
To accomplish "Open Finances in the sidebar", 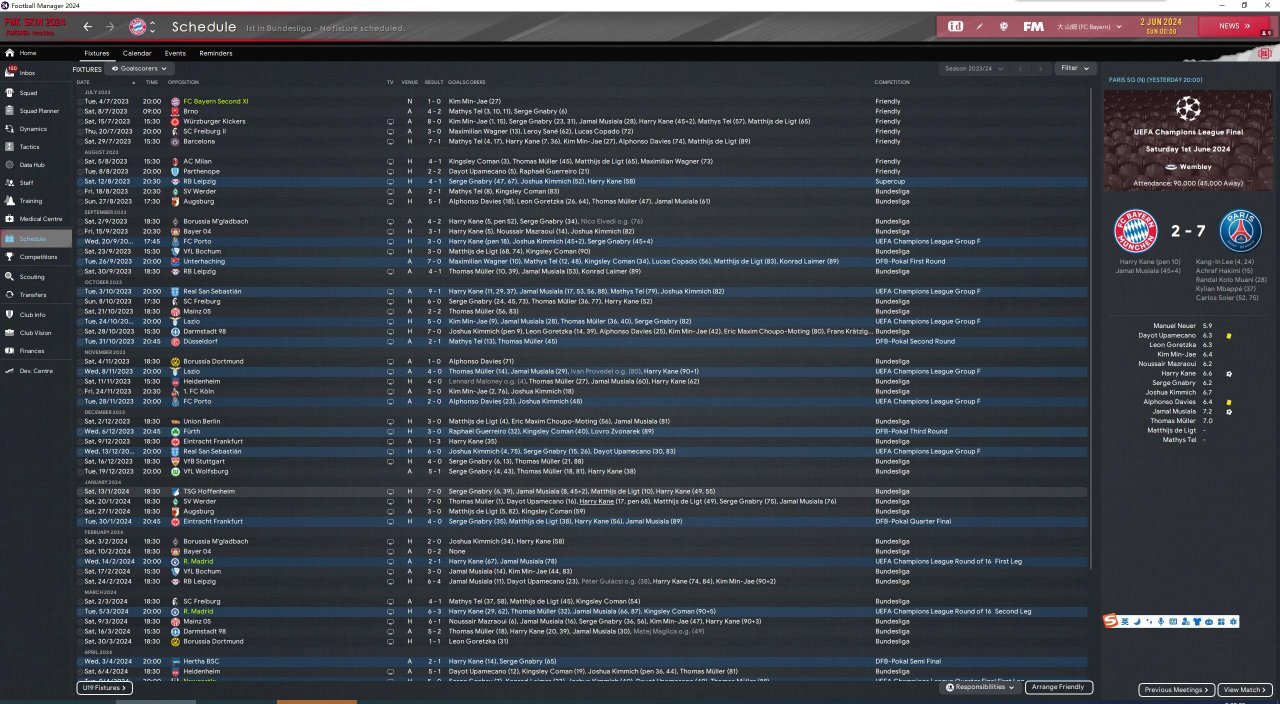I will pos(36,351).
